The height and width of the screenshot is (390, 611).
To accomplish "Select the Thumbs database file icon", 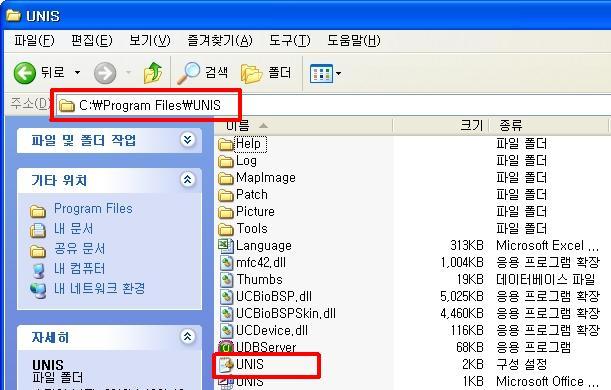I will pos(226,280).
